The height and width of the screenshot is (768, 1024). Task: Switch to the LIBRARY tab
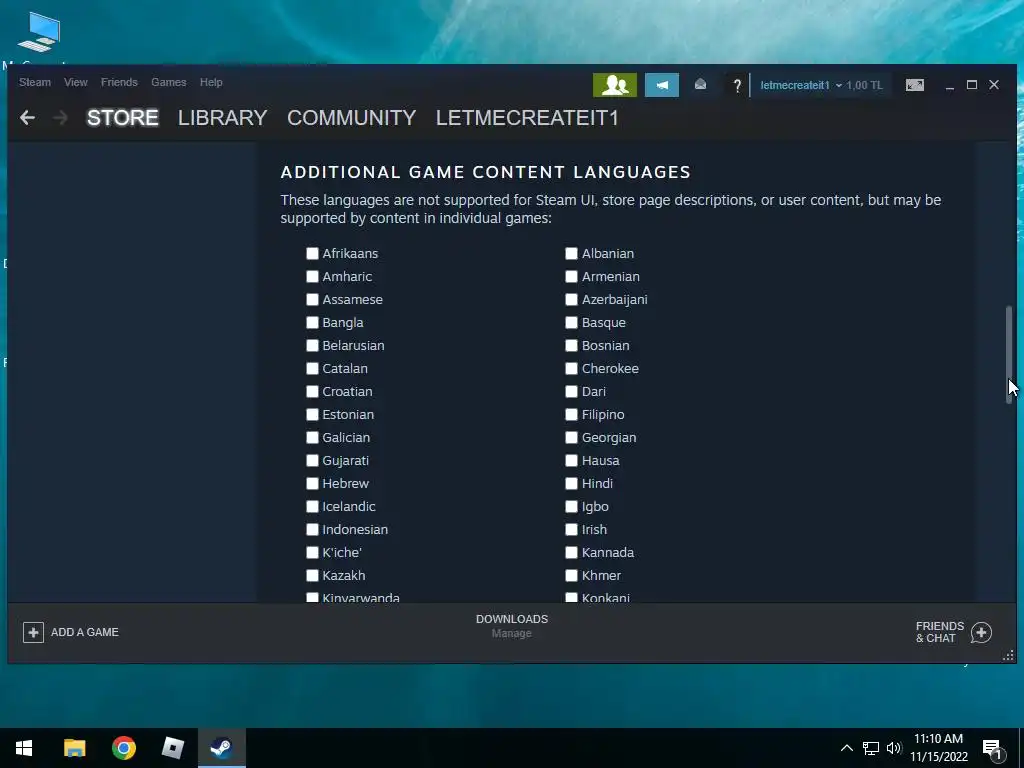coord(223,118)
